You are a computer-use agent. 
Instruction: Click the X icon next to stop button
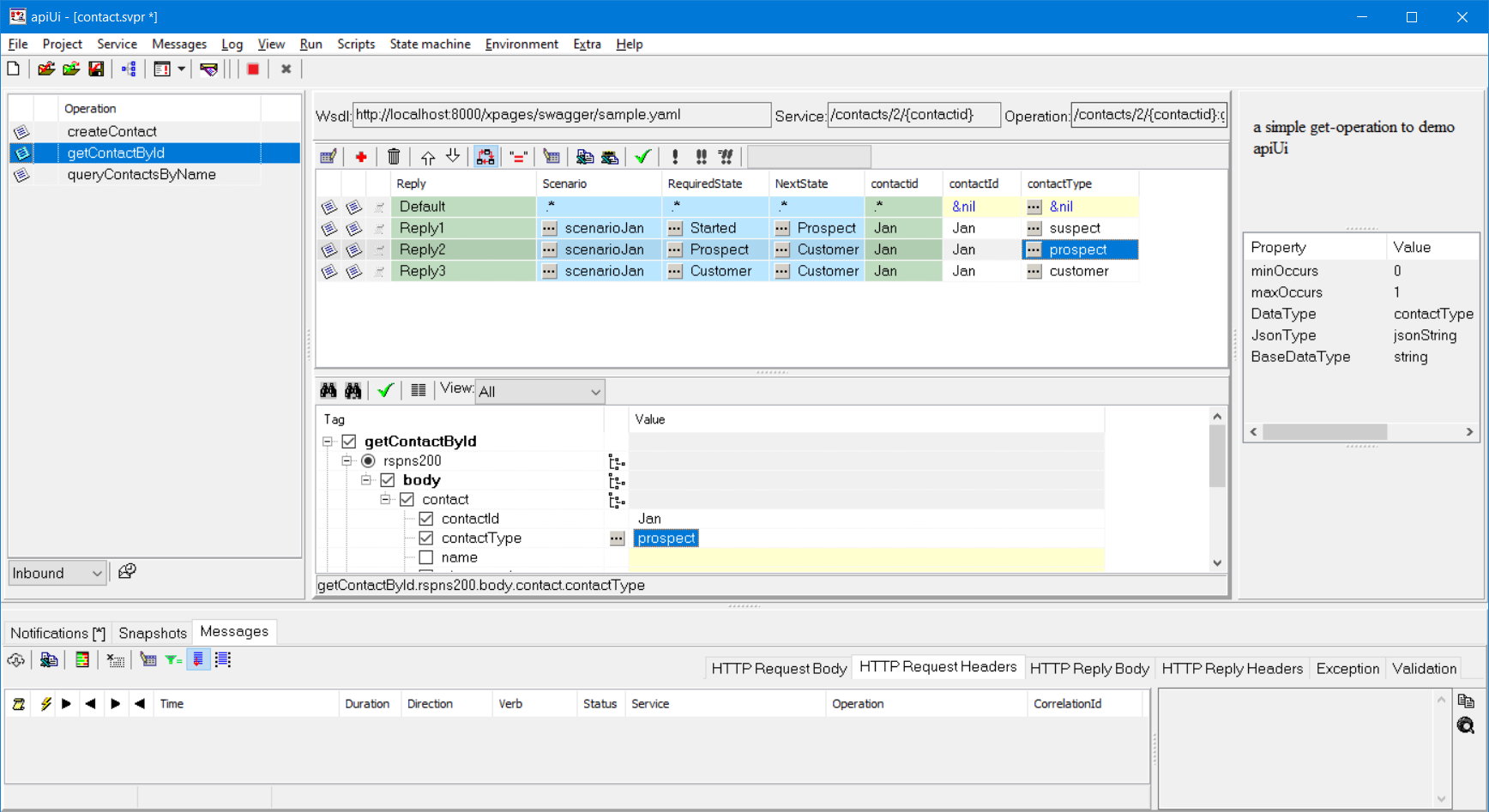click(x=286, y=69)
